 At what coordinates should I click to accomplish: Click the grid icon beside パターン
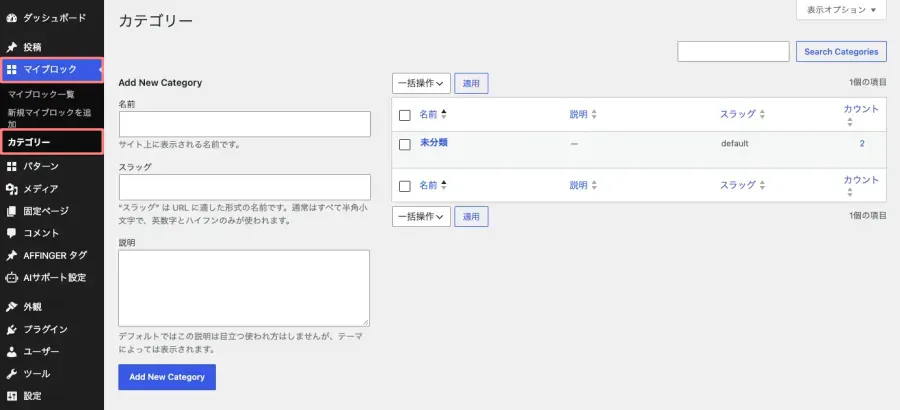(11, 167)
